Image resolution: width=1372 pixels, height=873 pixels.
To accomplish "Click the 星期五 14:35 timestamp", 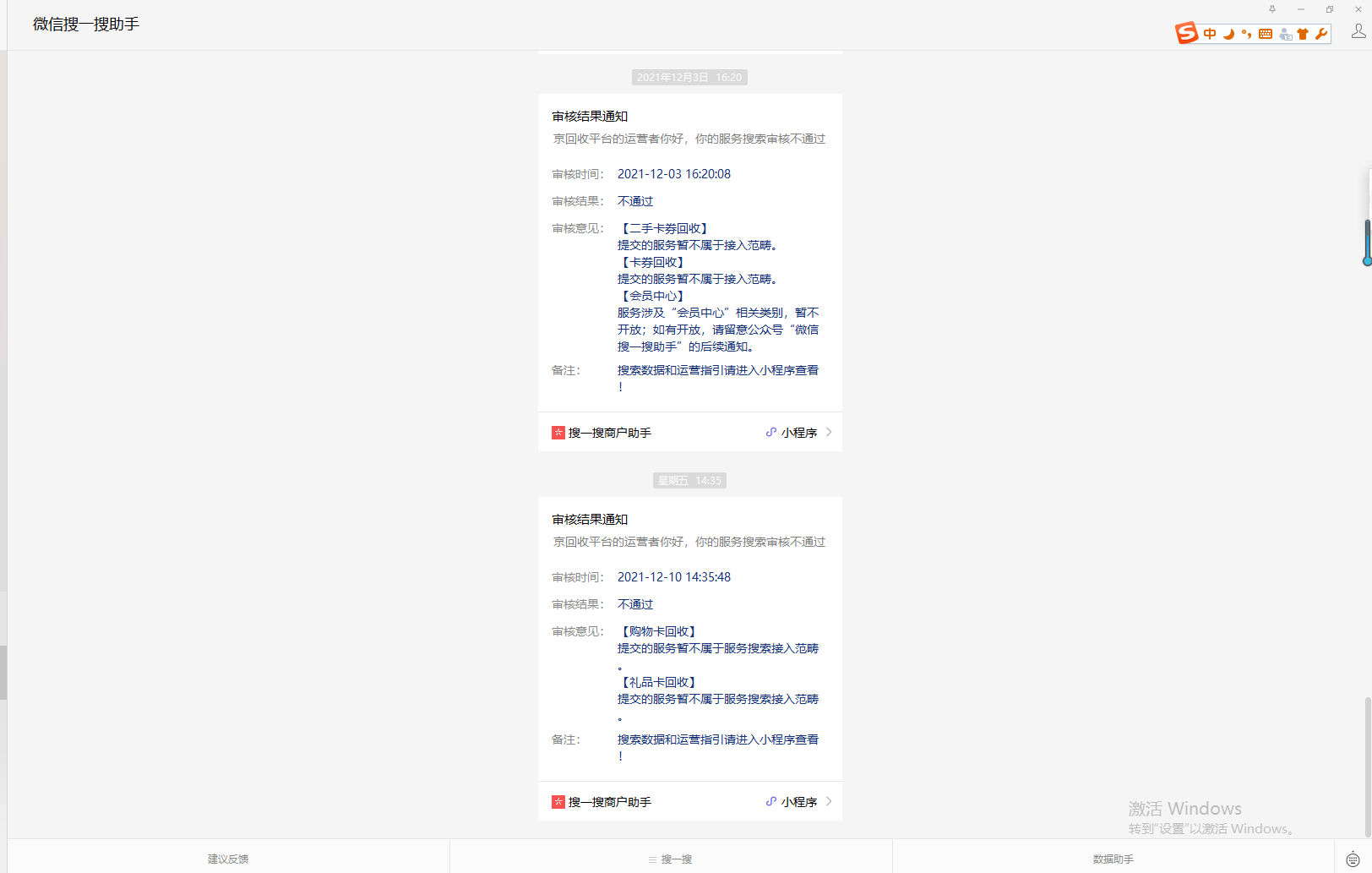I will pyautogui.click(x=689, y=481).
